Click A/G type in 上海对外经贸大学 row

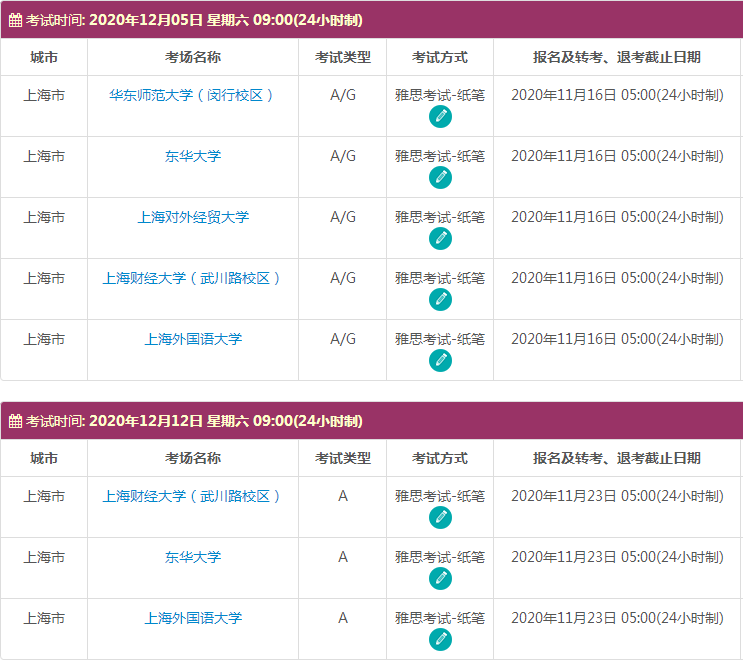343,217
